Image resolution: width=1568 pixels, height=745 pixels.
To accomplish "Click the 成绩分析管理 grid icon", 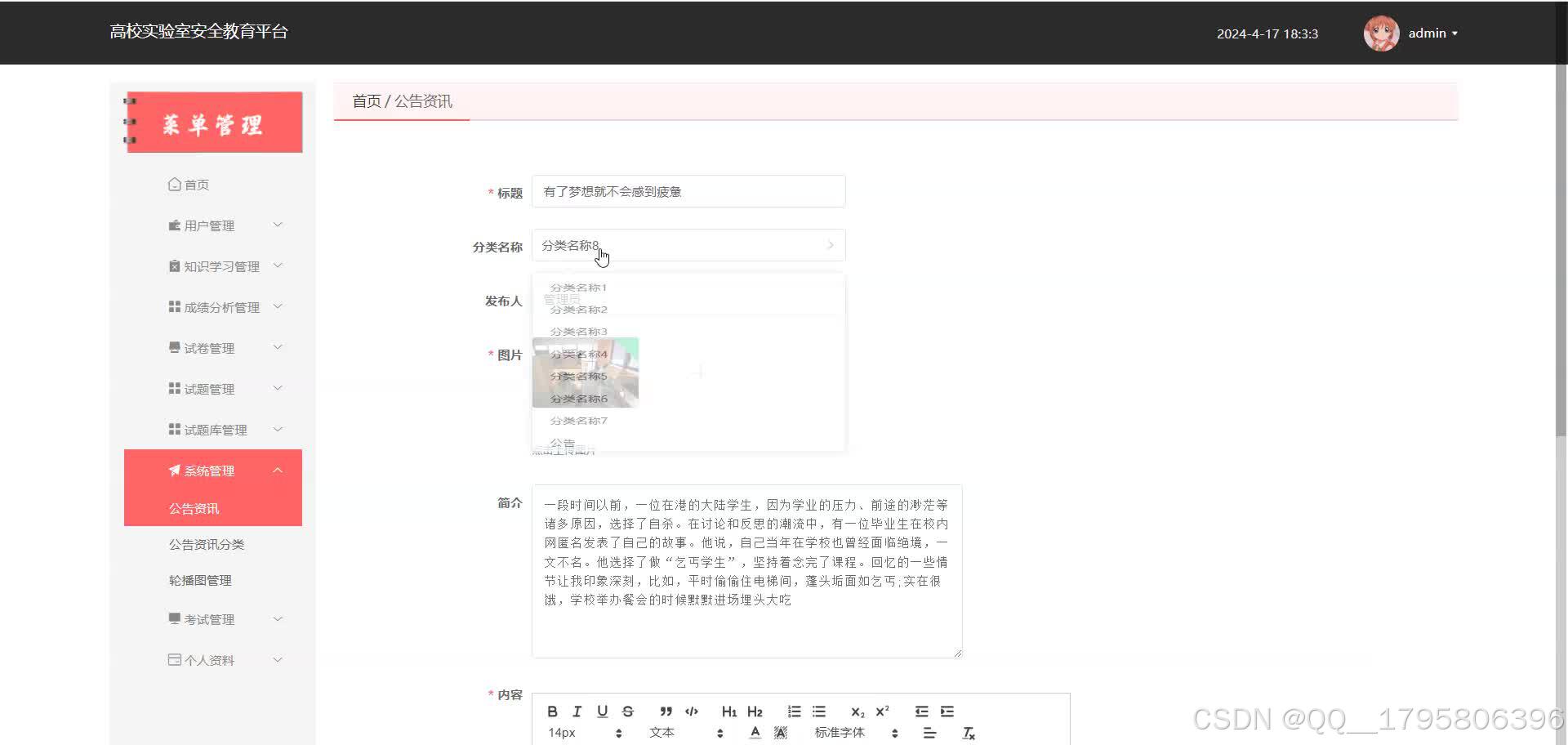I will [x=174, y=307].
